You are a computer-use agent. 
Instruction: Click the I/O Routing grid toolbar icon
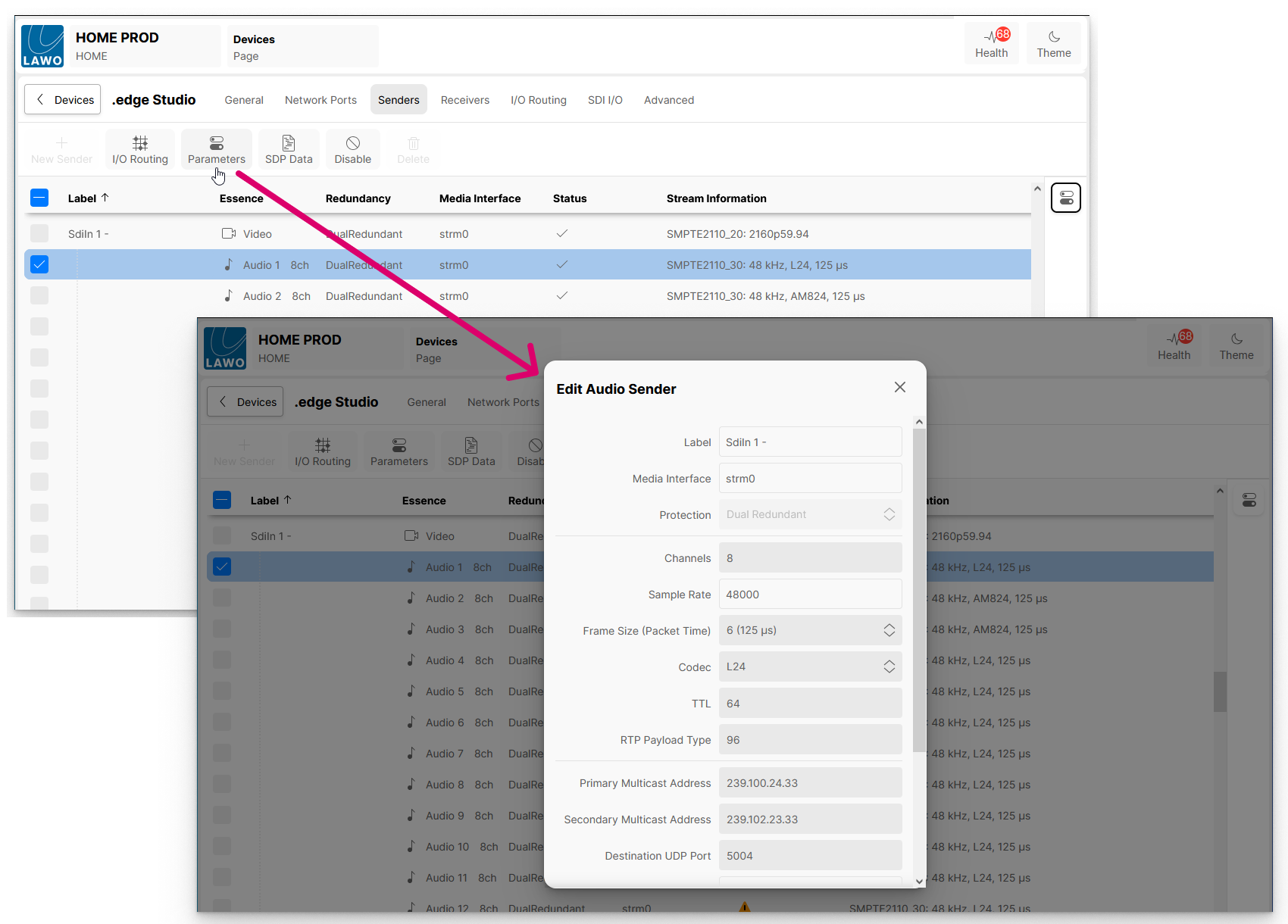(140, 149)
